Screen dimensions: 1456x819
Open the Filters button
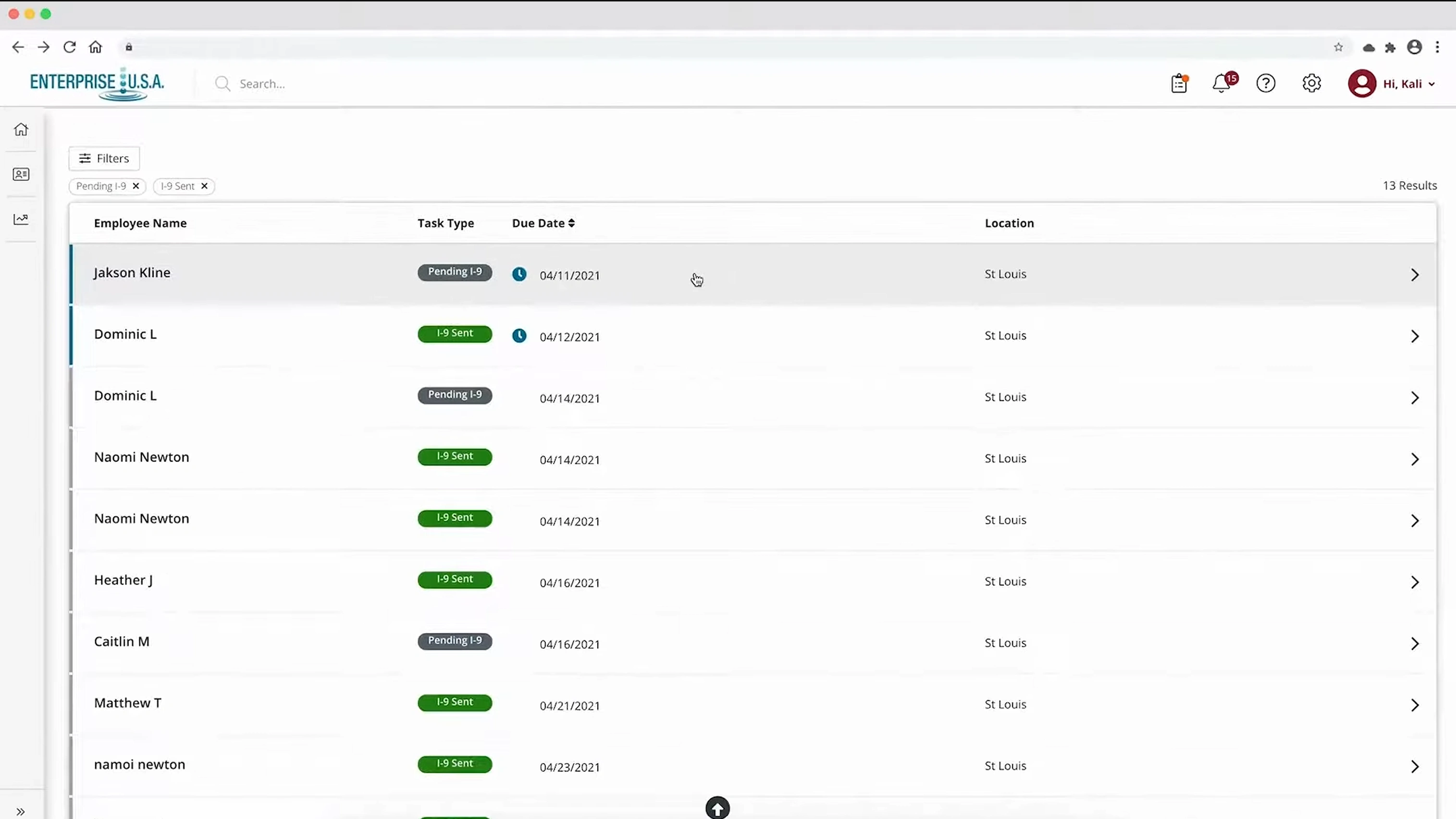tap(104, 158)
